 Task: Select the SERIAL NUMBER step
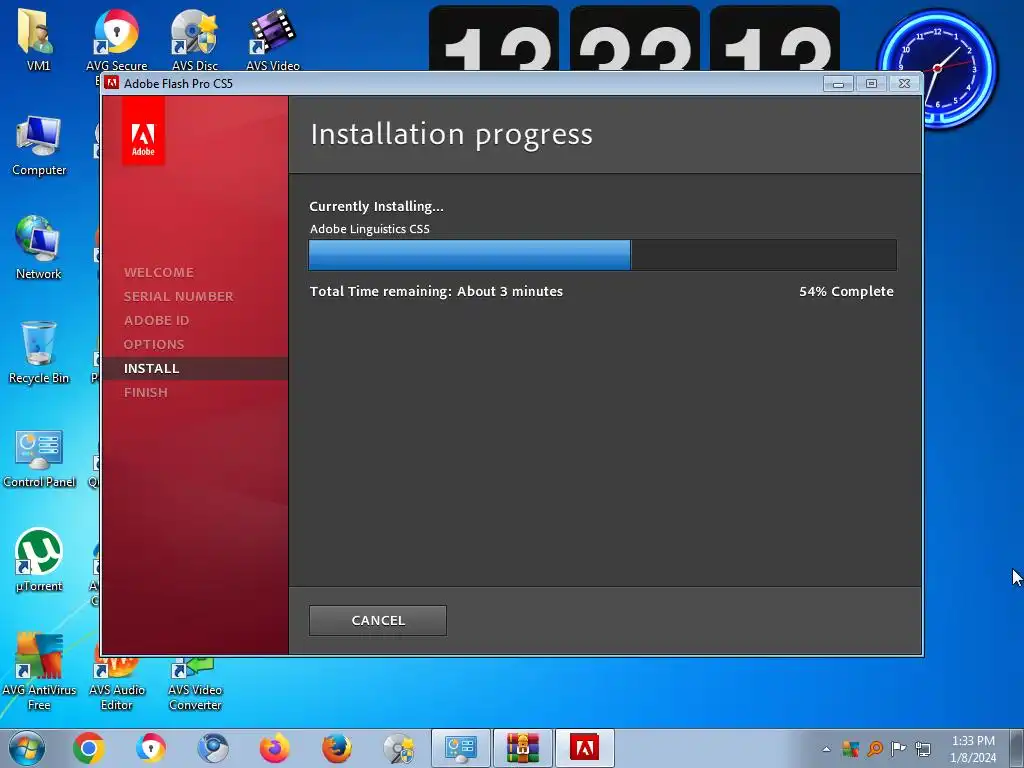pyautogui.click(x=178, y=296)
